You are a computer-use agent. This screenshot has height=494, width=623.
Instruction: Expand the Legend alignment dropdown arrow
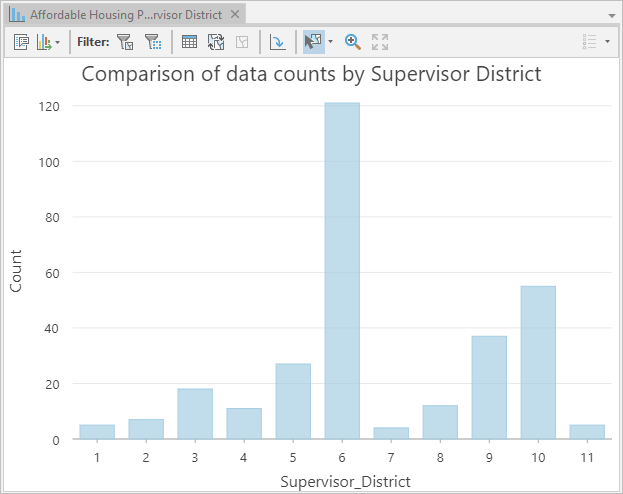coord(608,41)
